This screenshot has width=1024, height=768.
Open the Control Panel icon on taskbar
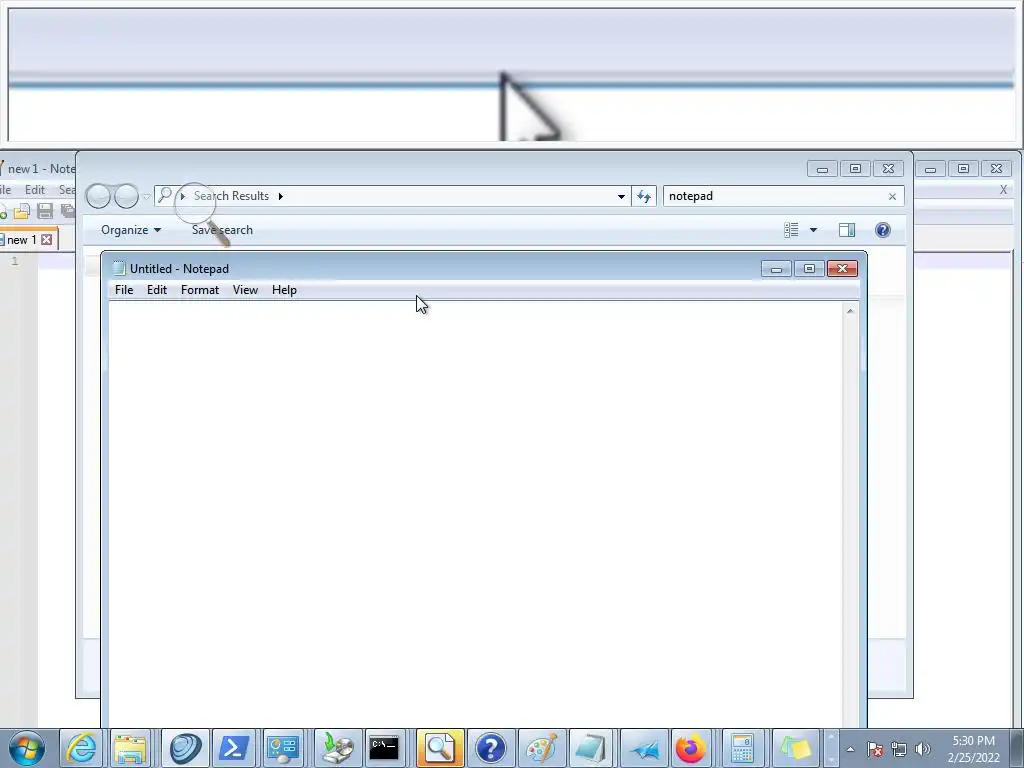click(x=283, y=748)
